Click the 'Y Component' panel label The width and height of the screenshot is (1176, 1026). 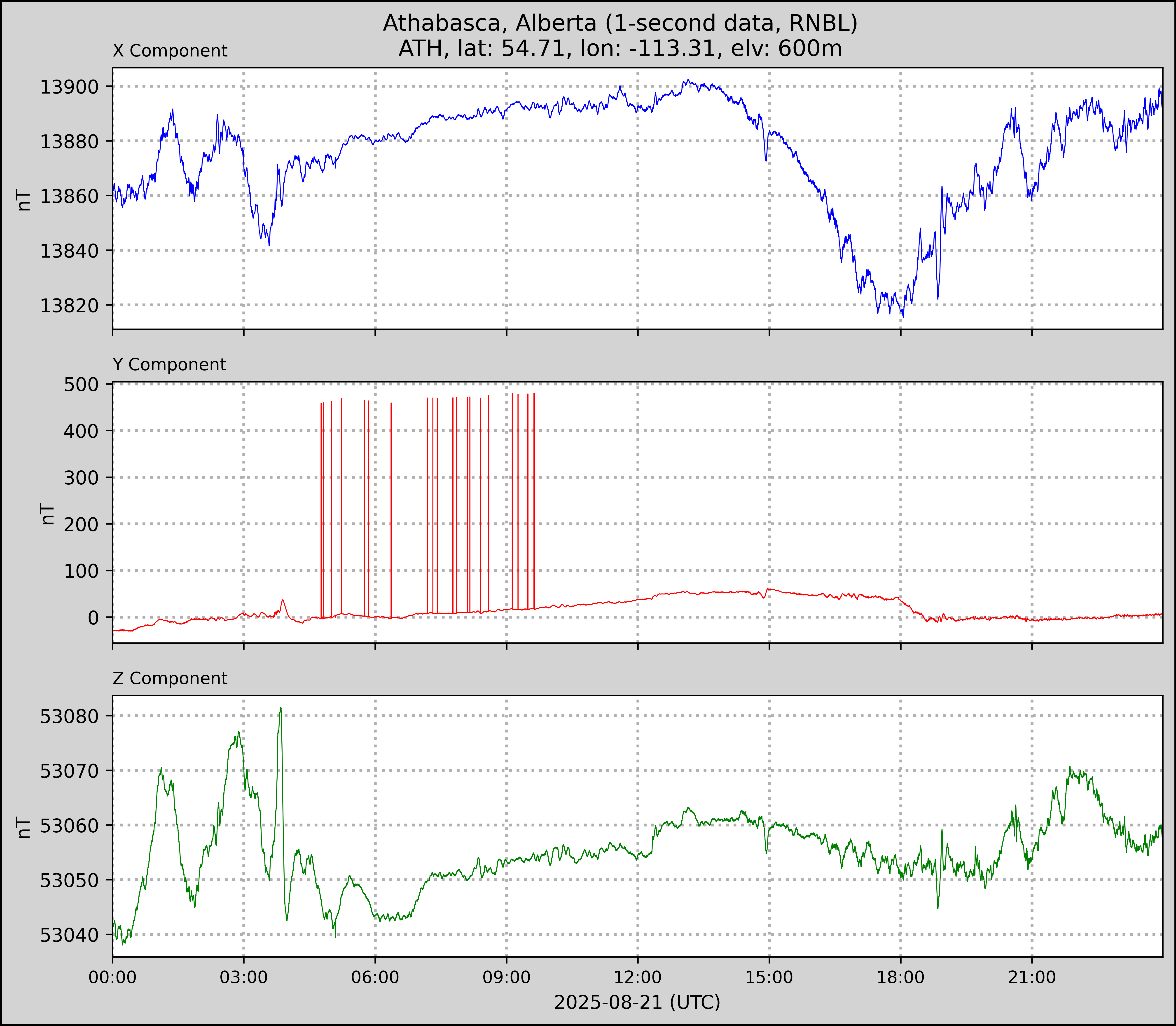tap(169, 365)
